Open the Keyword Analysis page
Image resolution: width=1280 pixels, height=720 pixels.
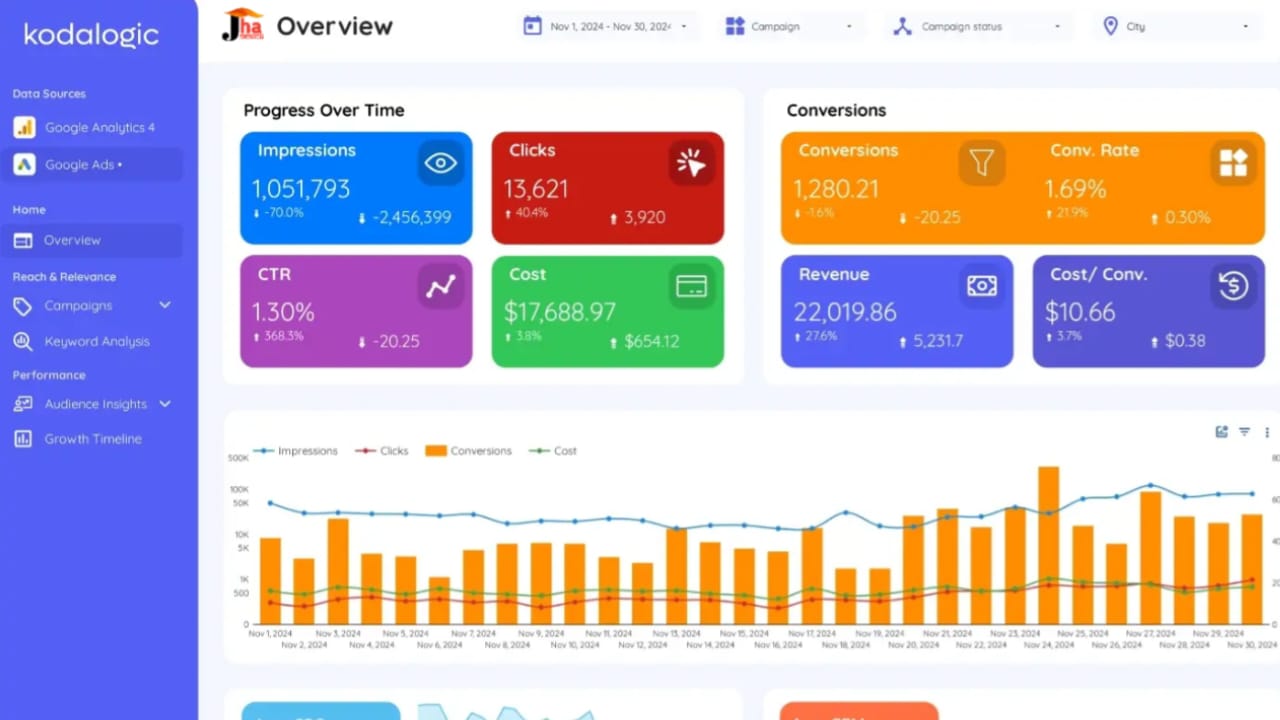[x=97, y=341]
